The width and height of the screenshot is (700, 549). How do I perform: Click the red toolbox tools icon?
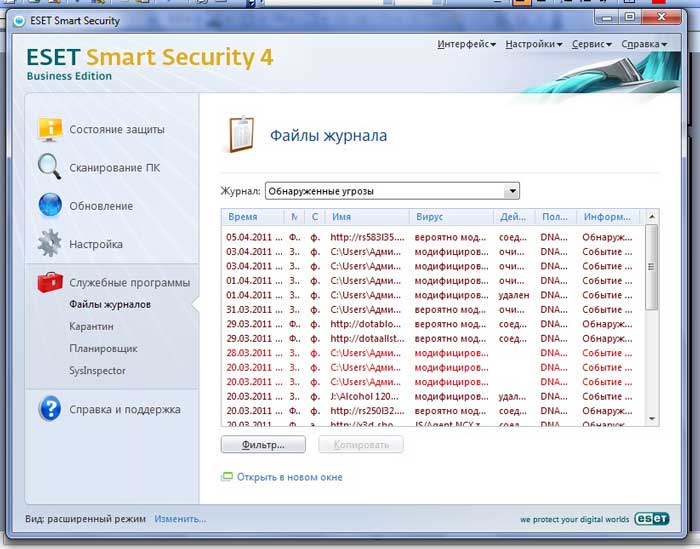[x=50, y=283]
